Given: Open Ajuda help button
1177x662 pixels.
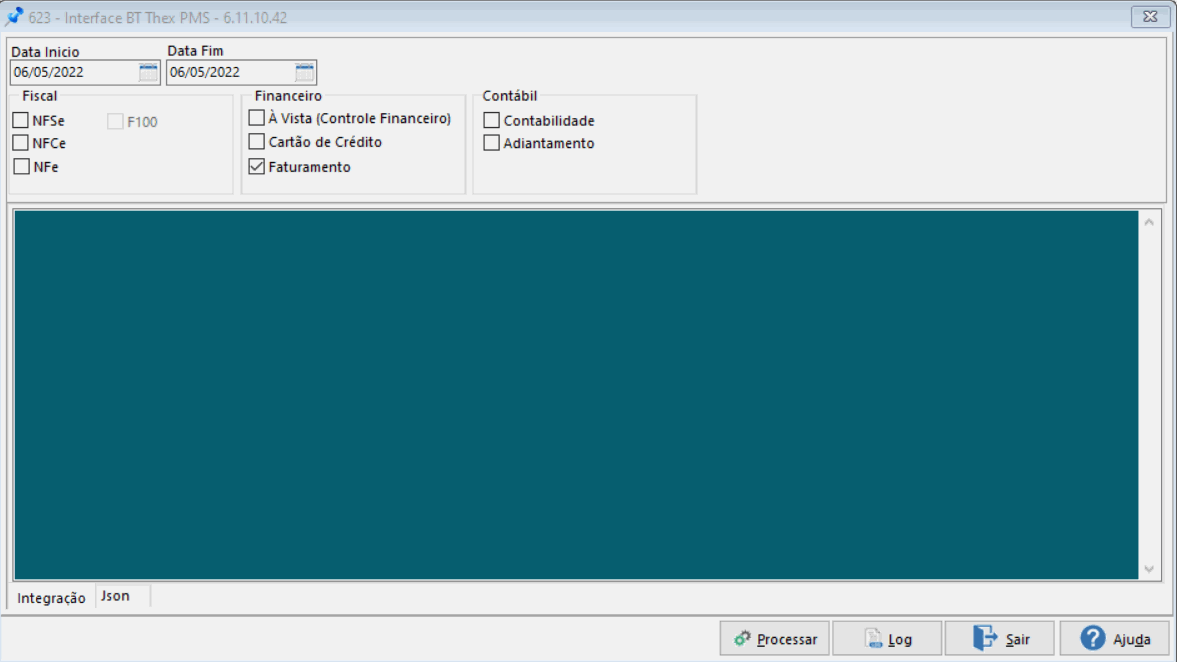Looking at the screenshot, I should 1115,639.
